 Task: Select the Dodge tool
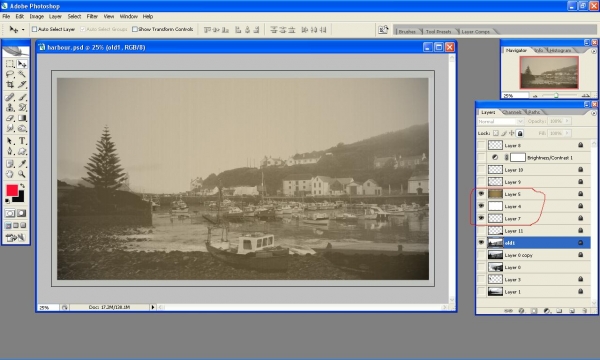[x=22, y=128]
